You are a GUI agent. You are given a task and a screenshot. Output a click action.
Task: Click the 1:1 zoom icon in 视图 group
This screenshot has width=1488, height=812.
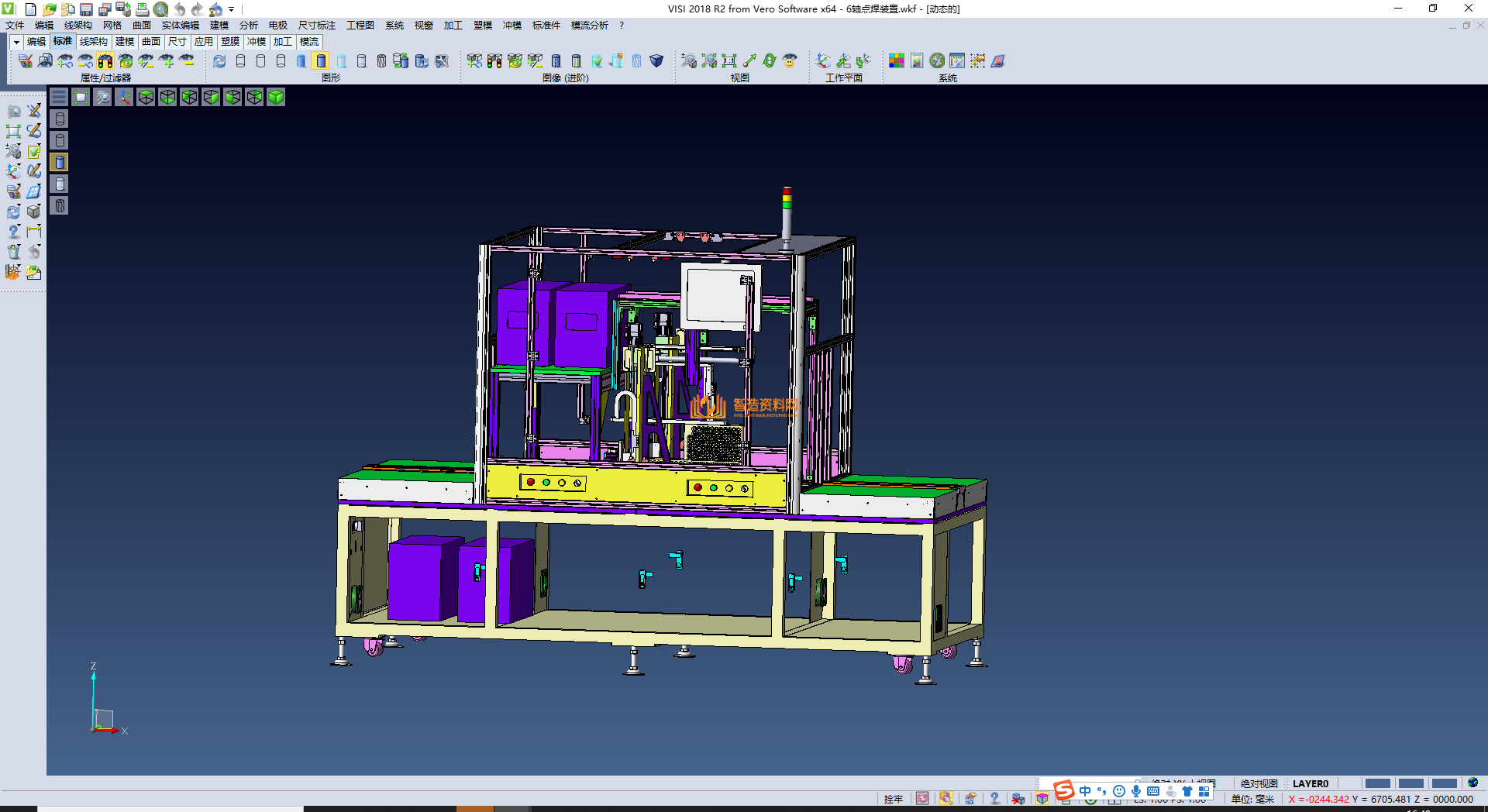point(729,61)
